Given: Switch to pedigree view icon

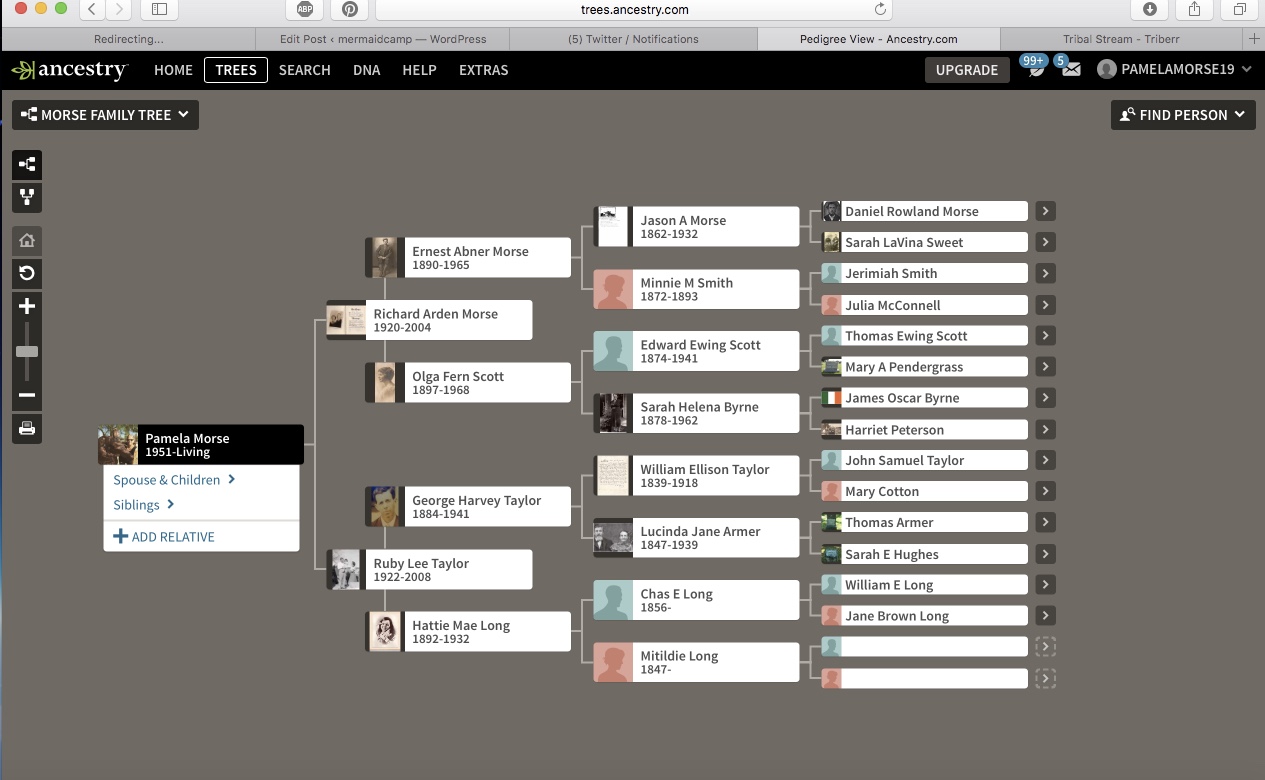Looking at the screenshot, I should click(27, 165).
